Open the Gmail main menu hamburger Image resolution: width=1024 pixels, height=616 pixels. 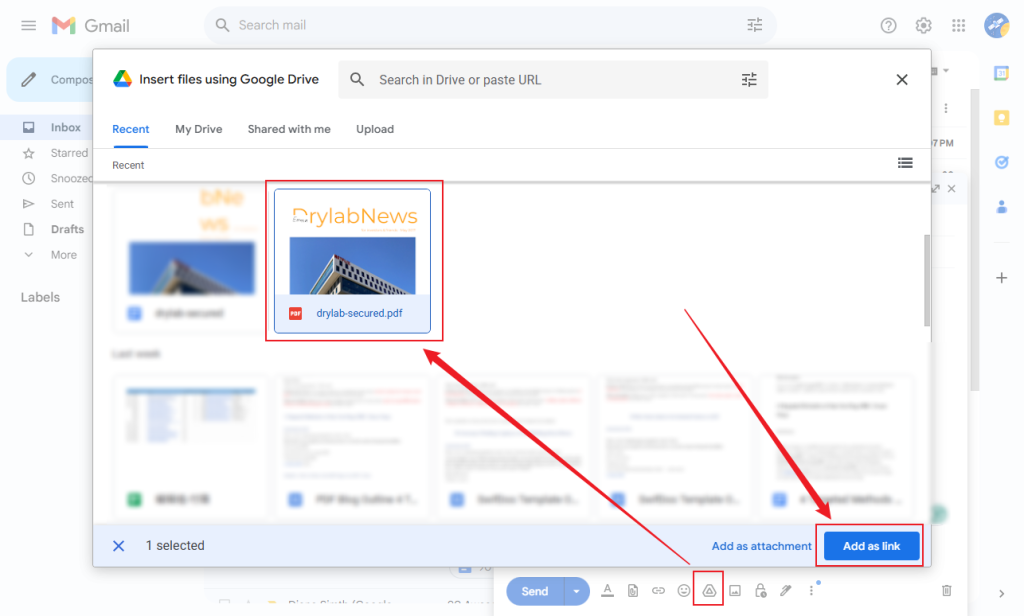(28, 25)
